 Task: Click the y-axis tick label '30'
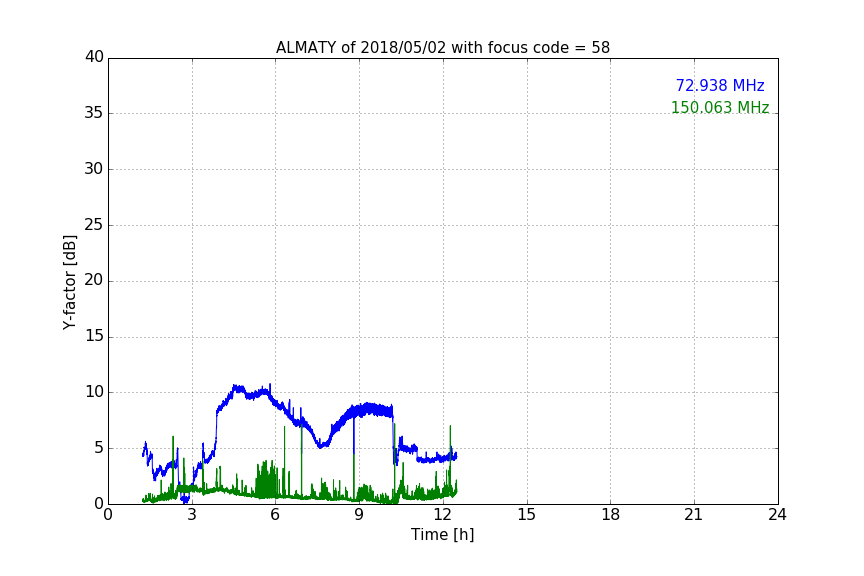pyautogui.click(x=94, y=169)
